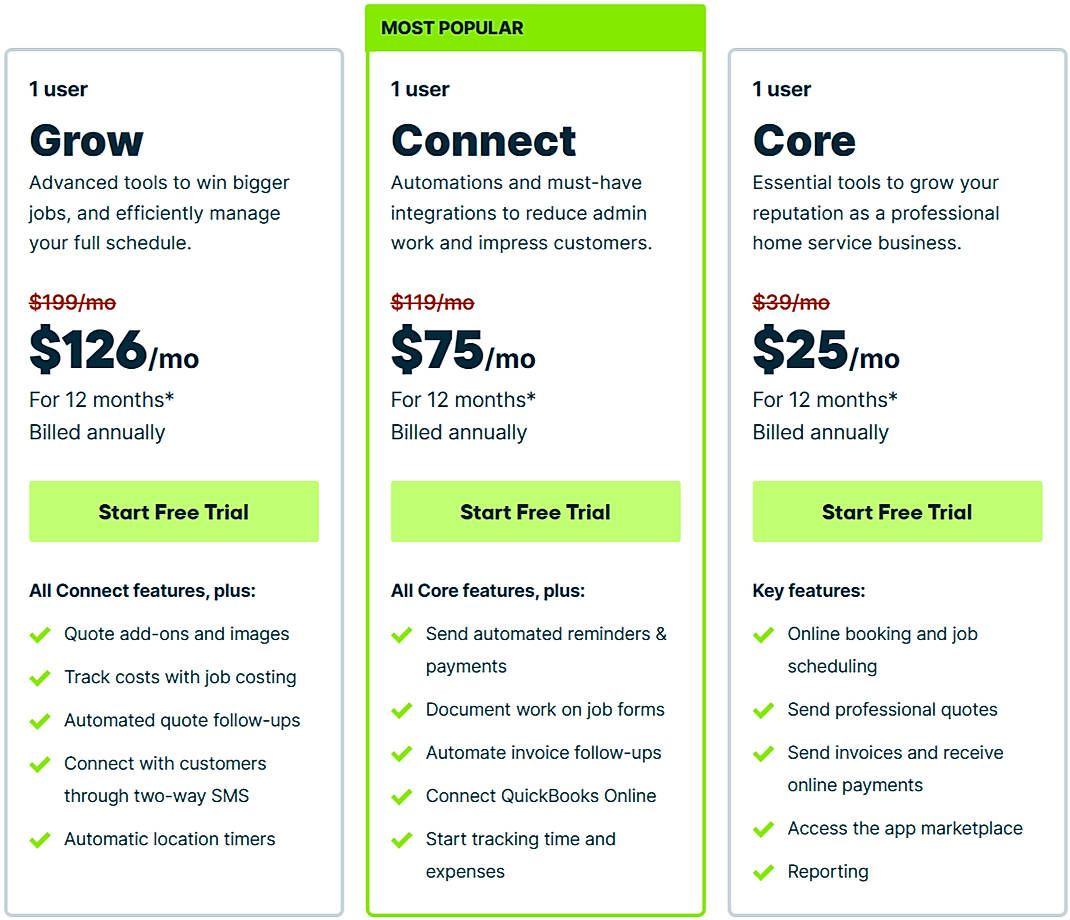Click checkmark beside Quote add-ons and images
Viewport: 1070px width, 920px height.
[x=40, y=635]
